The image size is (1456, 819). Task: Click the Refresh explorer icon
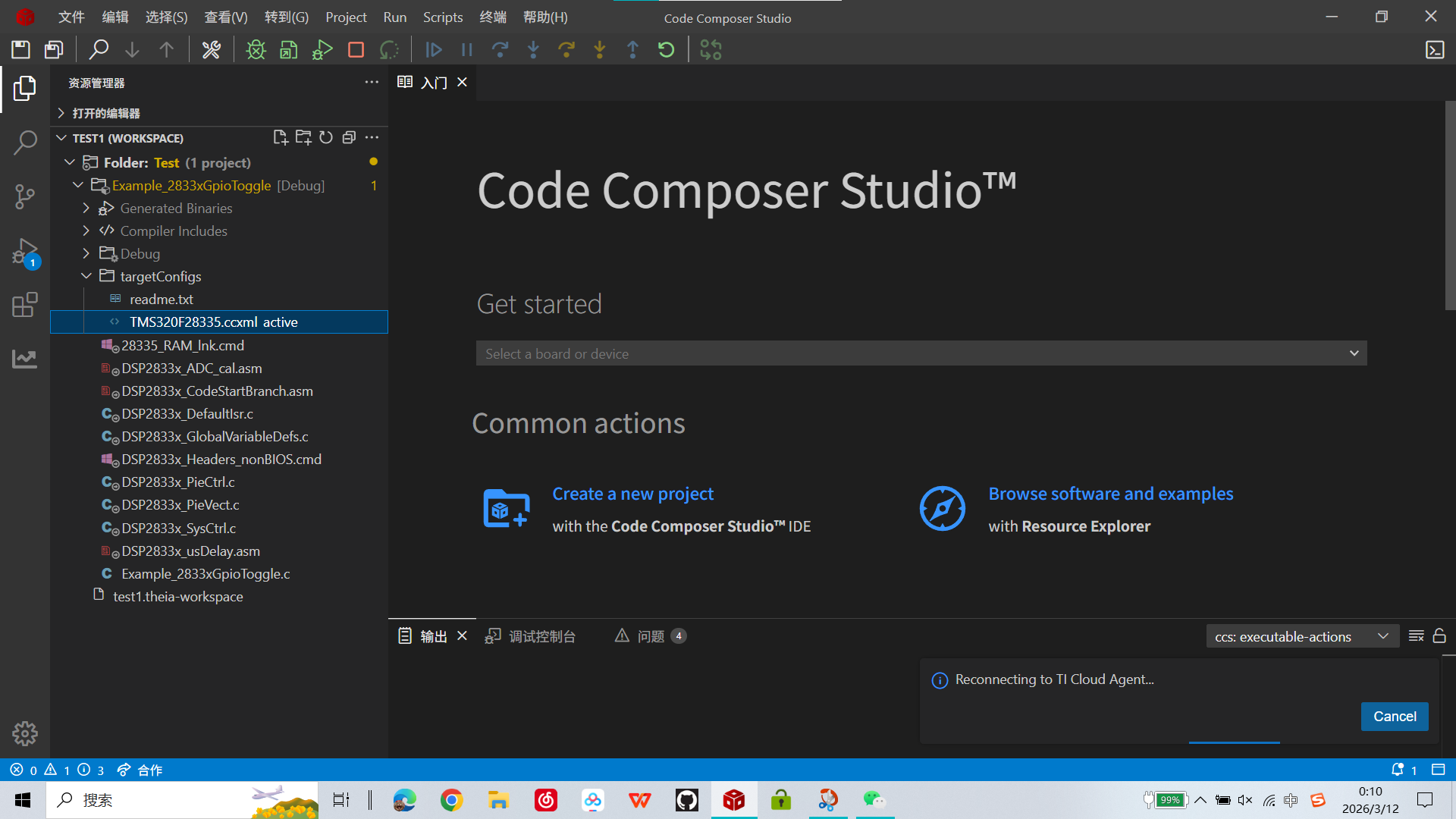326,137
